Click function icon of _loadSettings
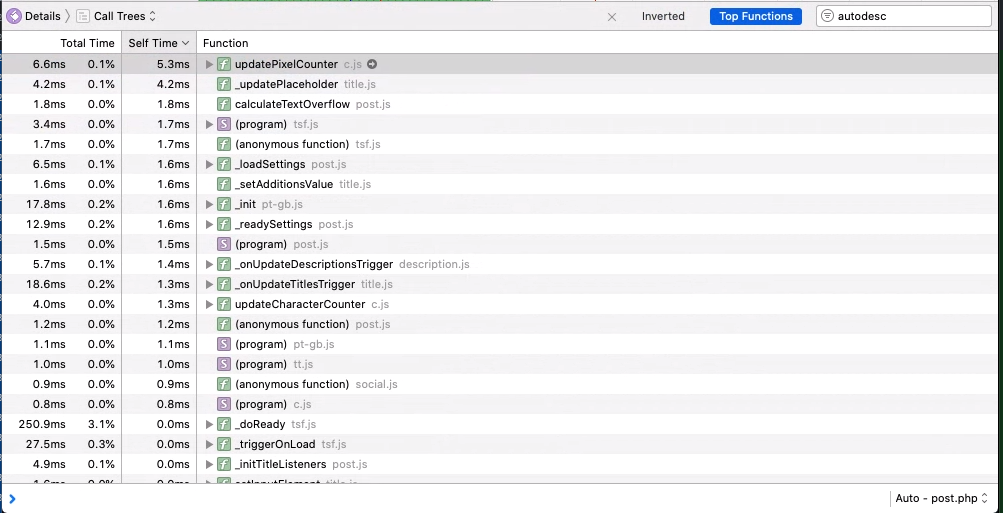The height and width of the screenshot is (513, 1003). pos(223,164)
